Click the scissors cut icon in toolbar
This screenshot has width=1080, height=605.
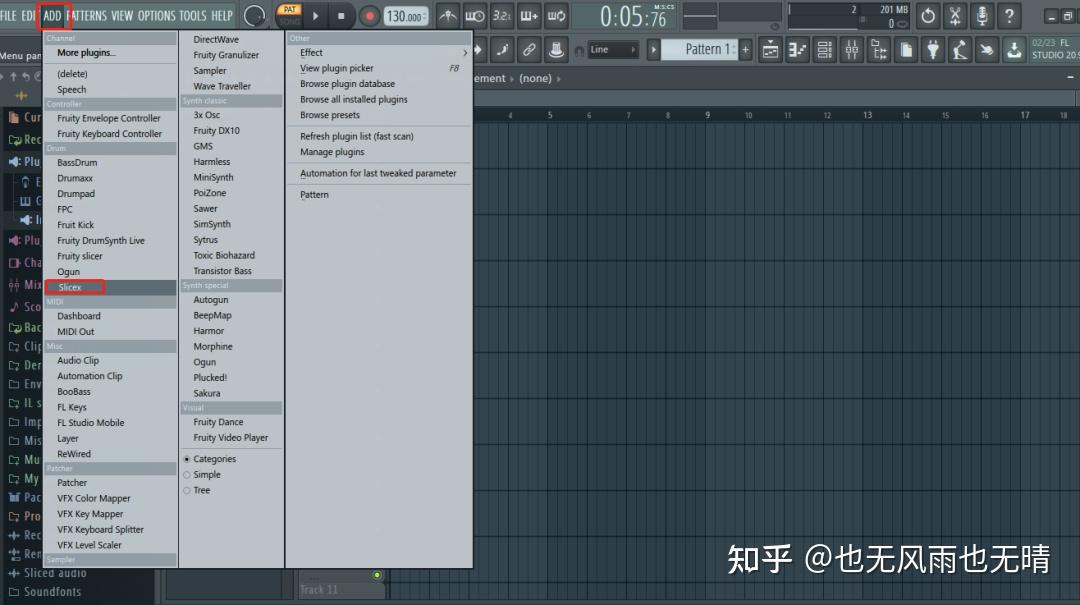tap(954, 16)
